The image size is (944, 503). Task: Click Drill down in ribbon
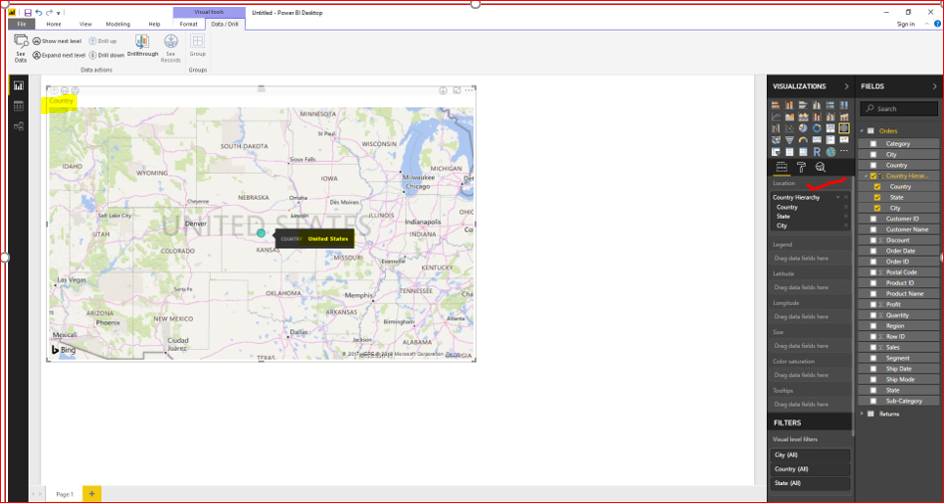click(107, 55)
